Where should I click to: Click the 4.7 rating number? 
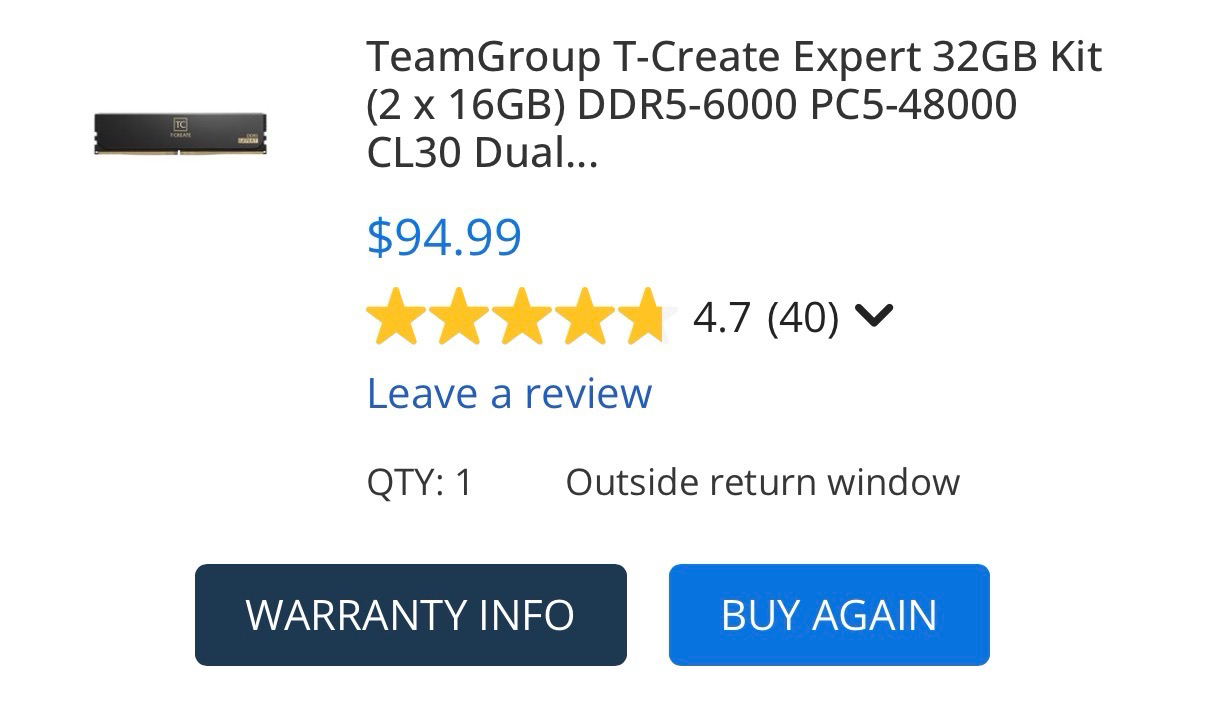point(721,318)
